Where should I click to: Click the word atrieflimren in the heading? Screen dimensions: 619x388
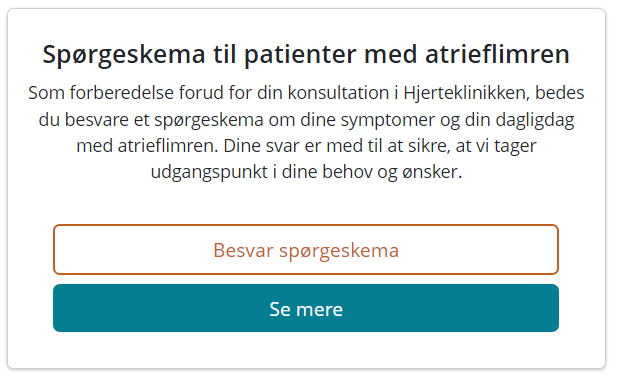click(x=497, y=54)
